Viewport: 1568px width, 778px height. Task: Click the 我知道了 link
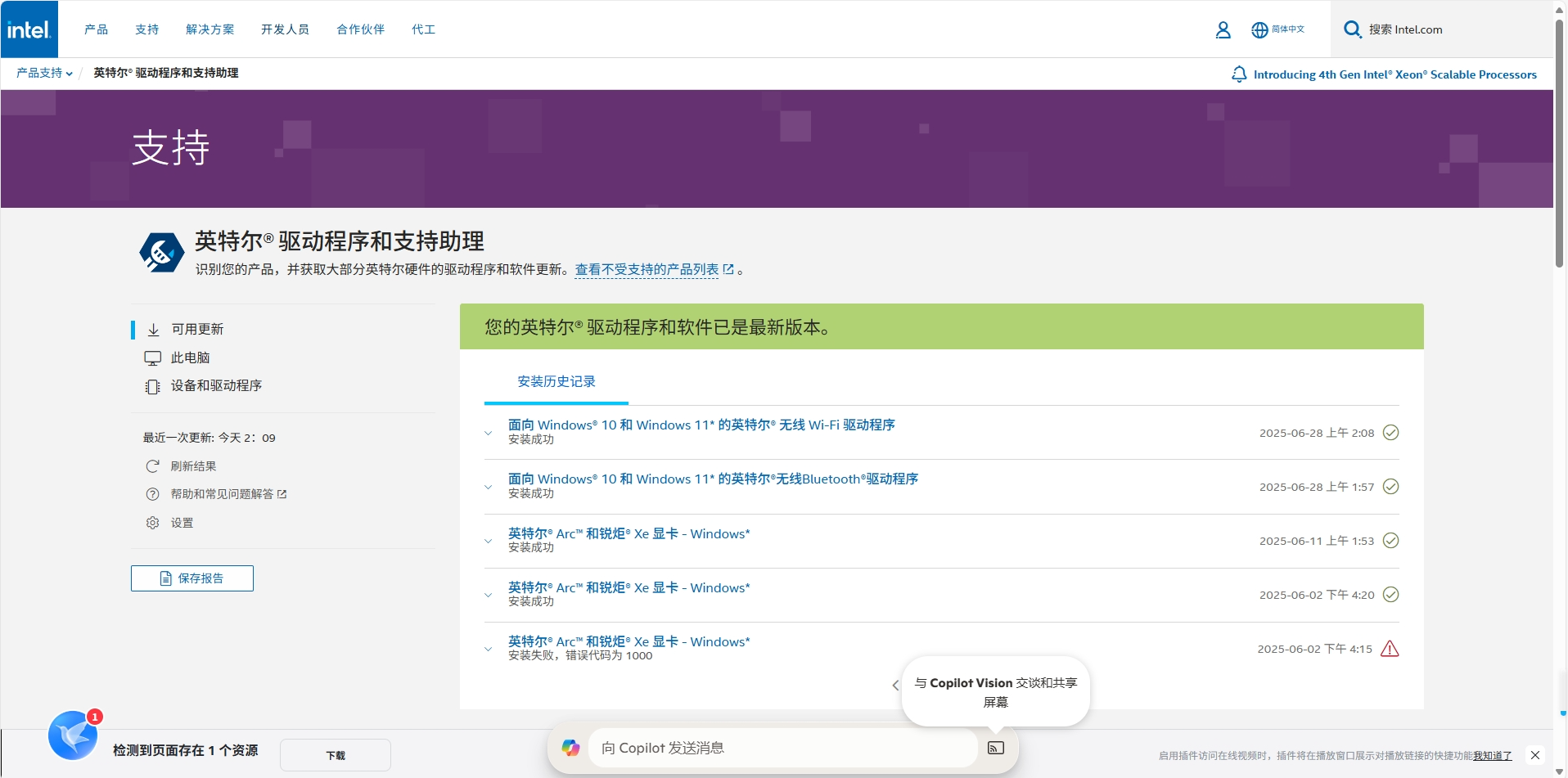click(1493, 756)
